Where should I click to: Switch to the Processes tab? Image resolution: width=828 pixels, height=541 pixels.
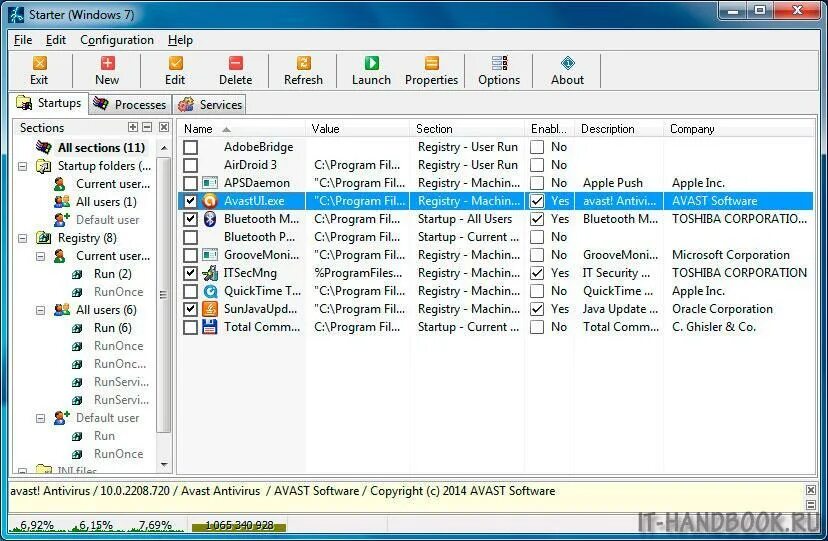coord(130,105)
